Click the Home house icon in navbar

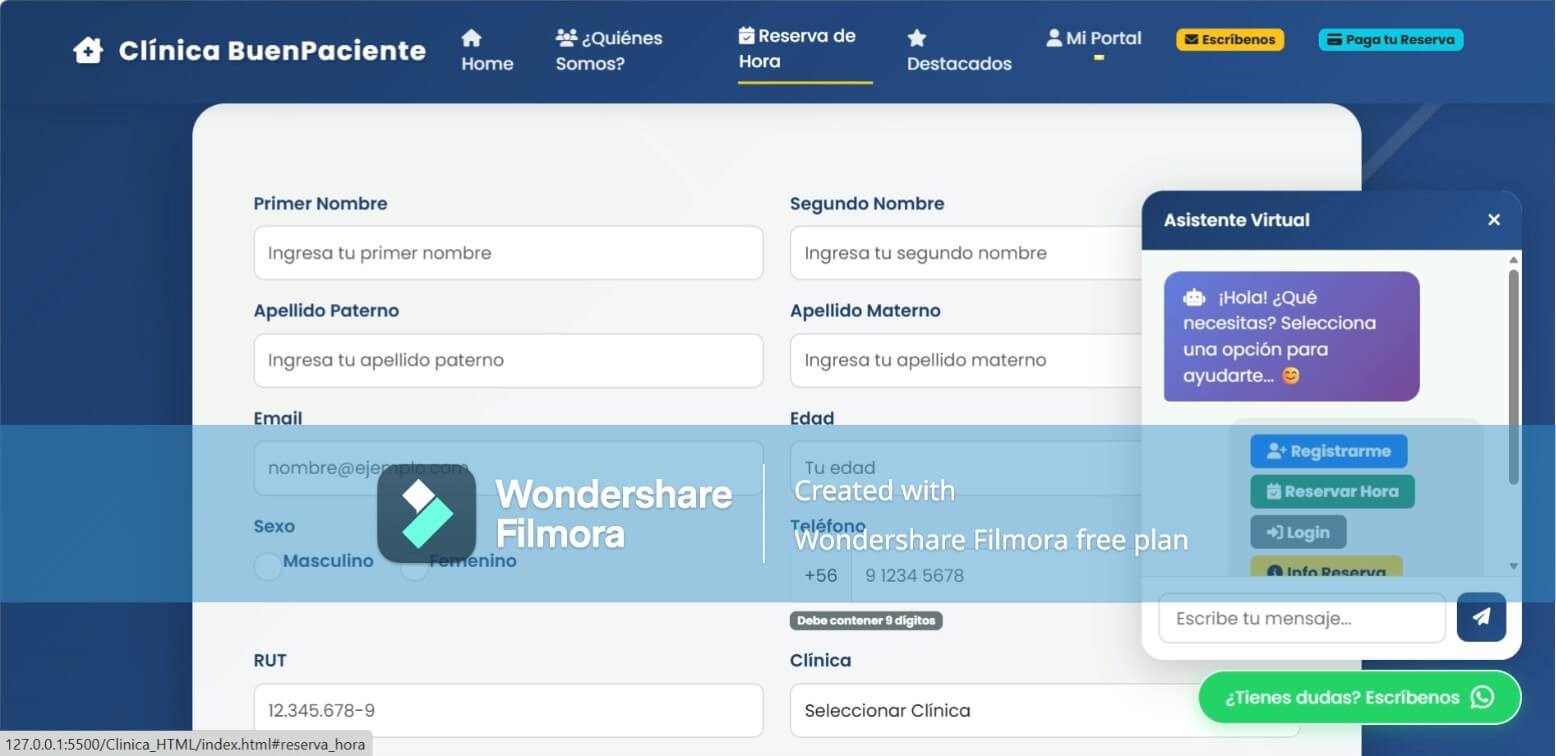click(x=471, y=38)
